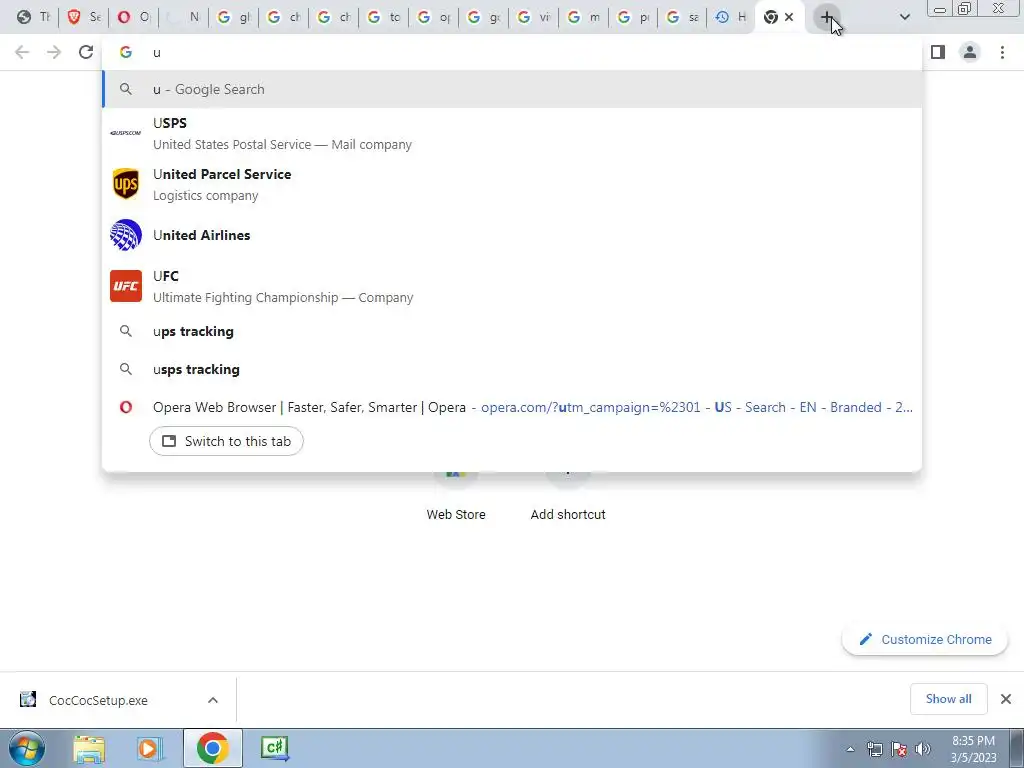The width and height of the screenshot is (1024, 768).
Task: Open a new tab with the plus button
Action: click(x=827, y=17)
